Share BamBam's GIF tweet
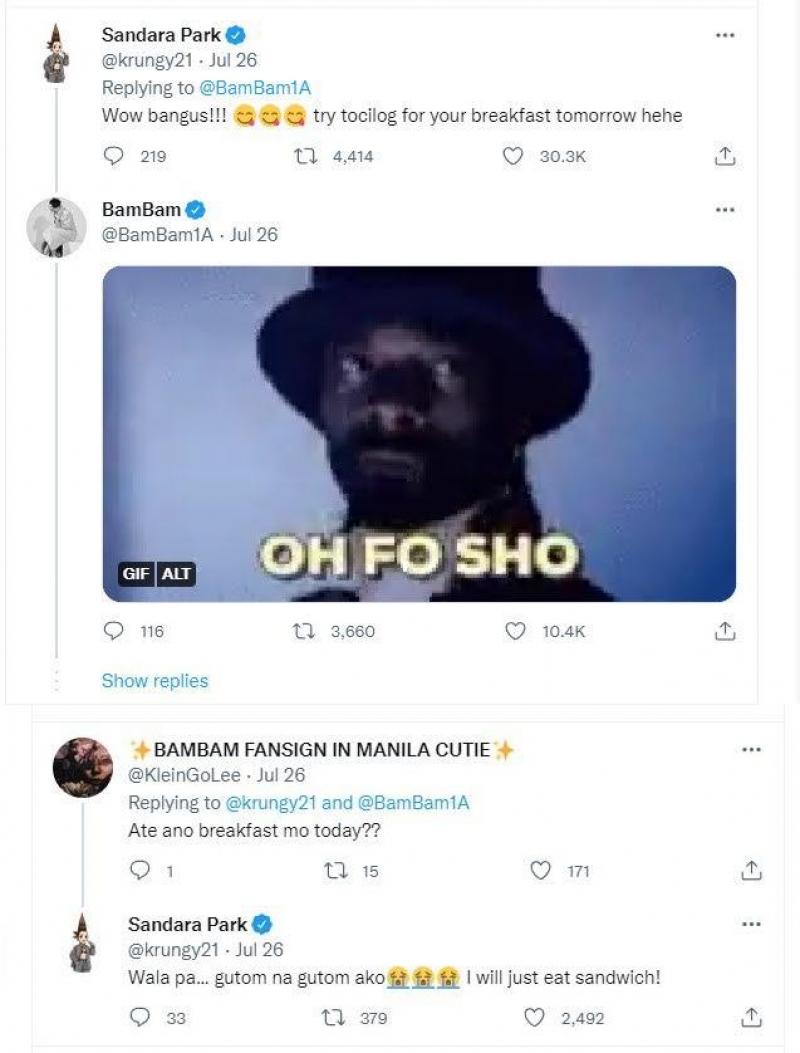This screenshot has height=1053, width=800. [x=727, y=631]
